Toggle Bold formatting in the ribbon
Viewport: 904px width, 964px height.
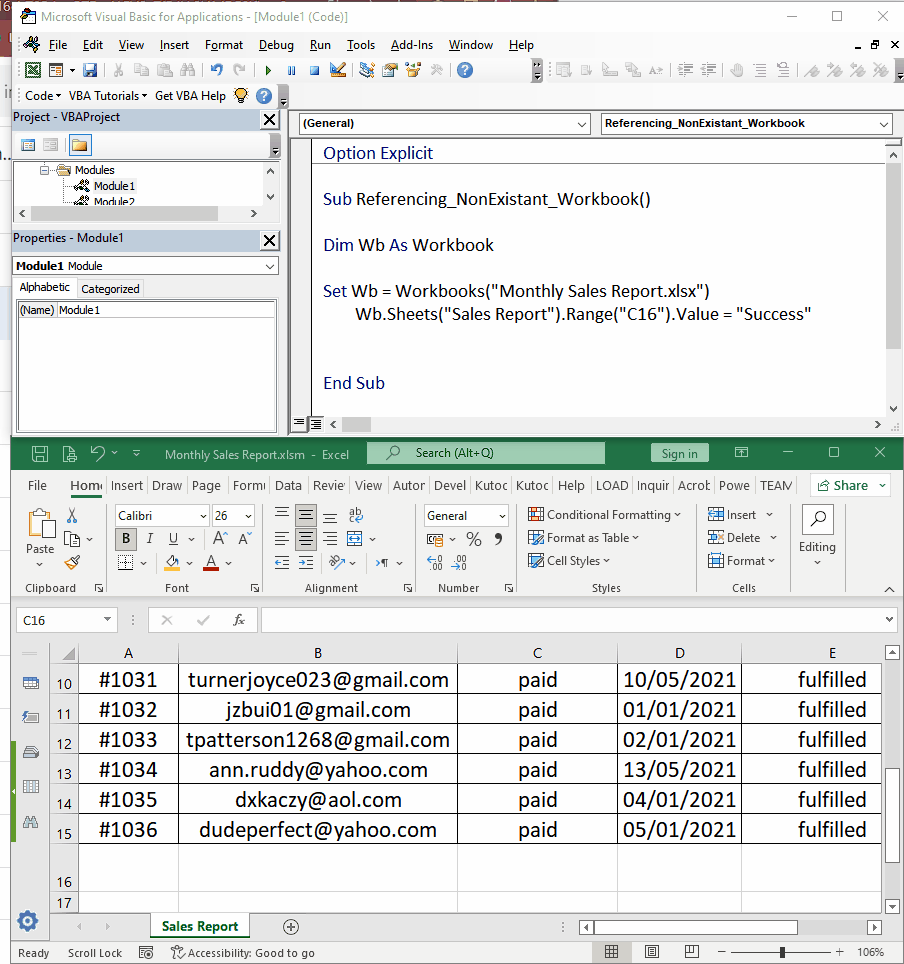124,538
